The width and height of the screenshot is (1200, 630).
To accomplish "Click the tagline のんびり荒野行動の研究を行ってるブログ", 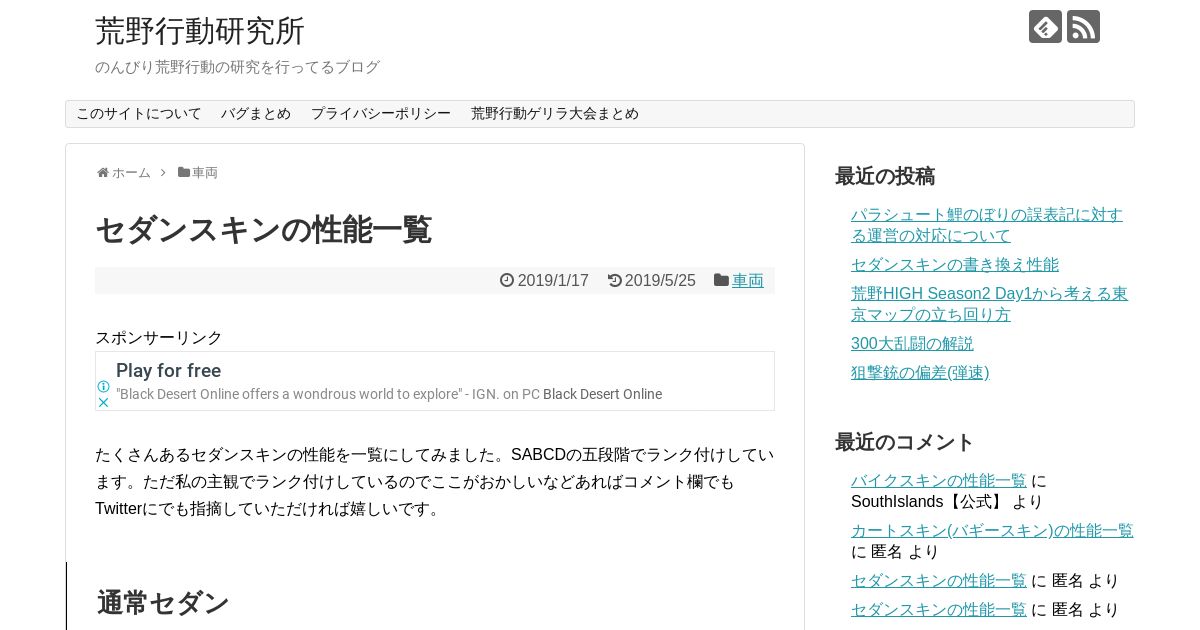I will point(237,67).
